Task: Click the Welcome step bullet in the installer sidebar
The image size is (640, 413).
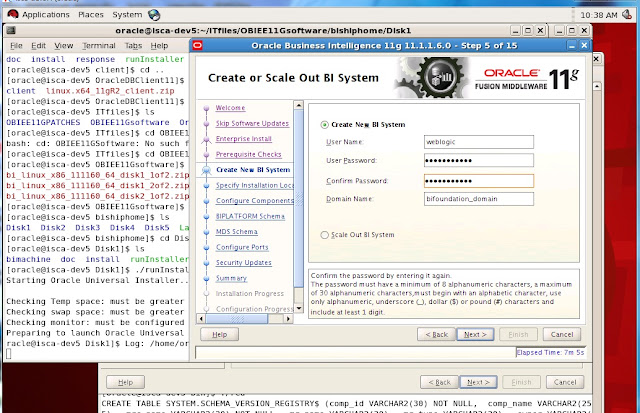Action: click(207, 108)
